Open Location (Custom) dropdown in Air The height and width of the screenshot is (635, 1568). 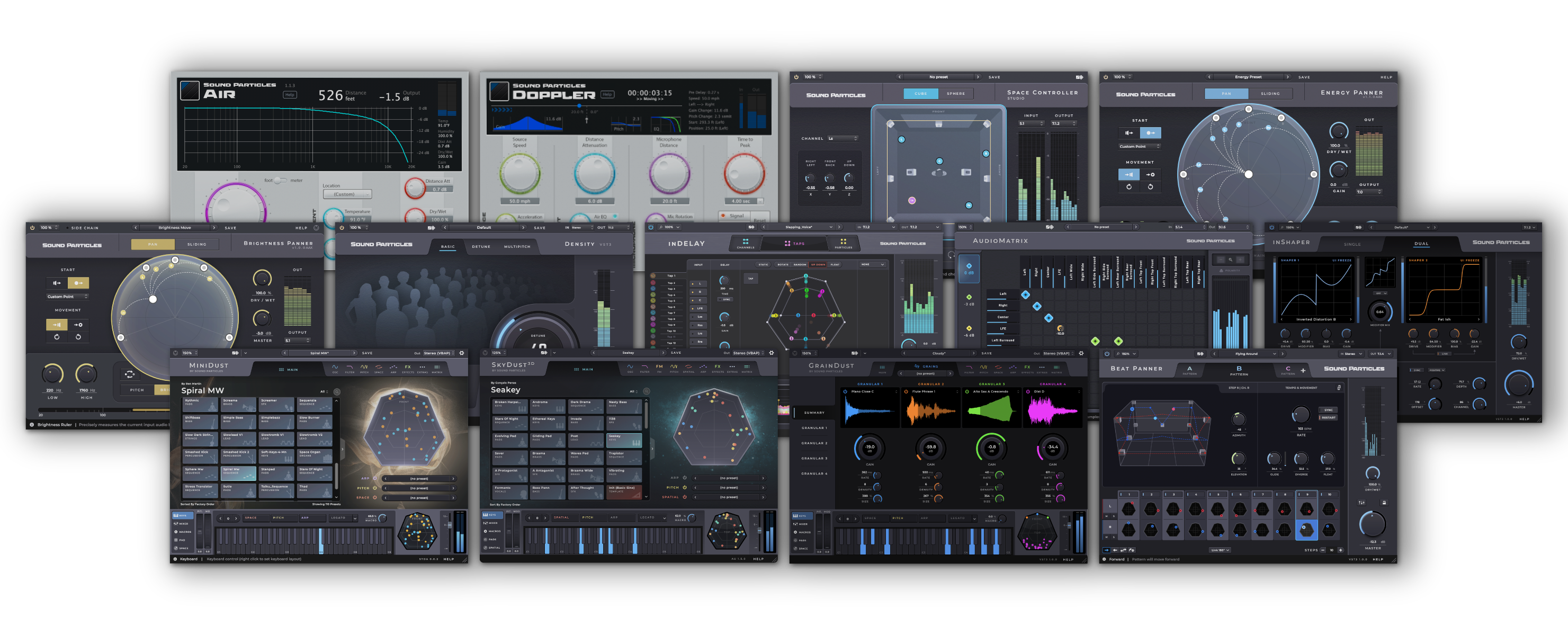pos(347,194)
